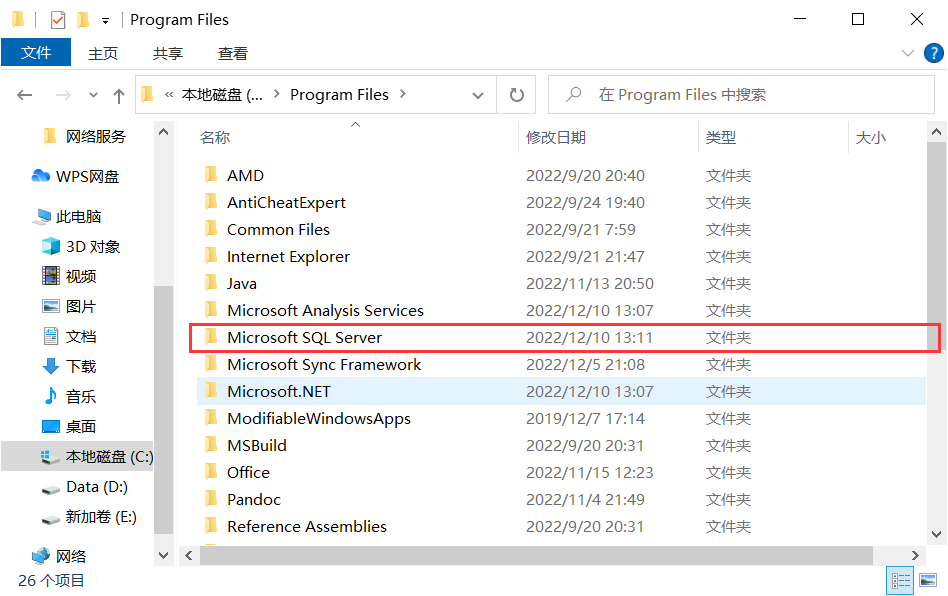The image size is (948, 596).
Task: Sort by the 大小 column header
Action: click(871, 137)
